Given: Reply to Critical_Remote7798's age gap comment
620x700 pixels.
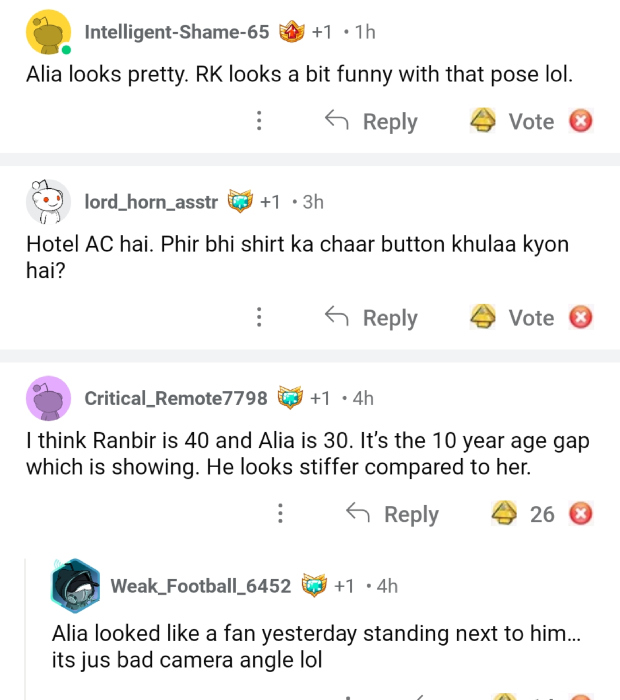Looking at the screenshot, I should click(393, 514).
